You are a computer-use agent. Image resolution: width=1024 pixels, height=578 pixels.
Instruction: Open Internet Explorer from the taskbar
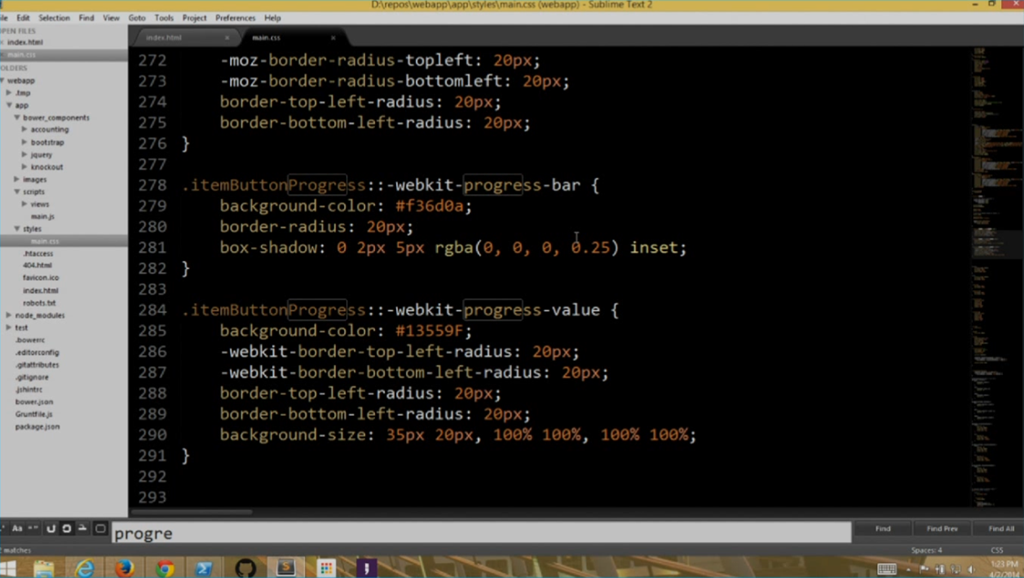tap(84, 568)
